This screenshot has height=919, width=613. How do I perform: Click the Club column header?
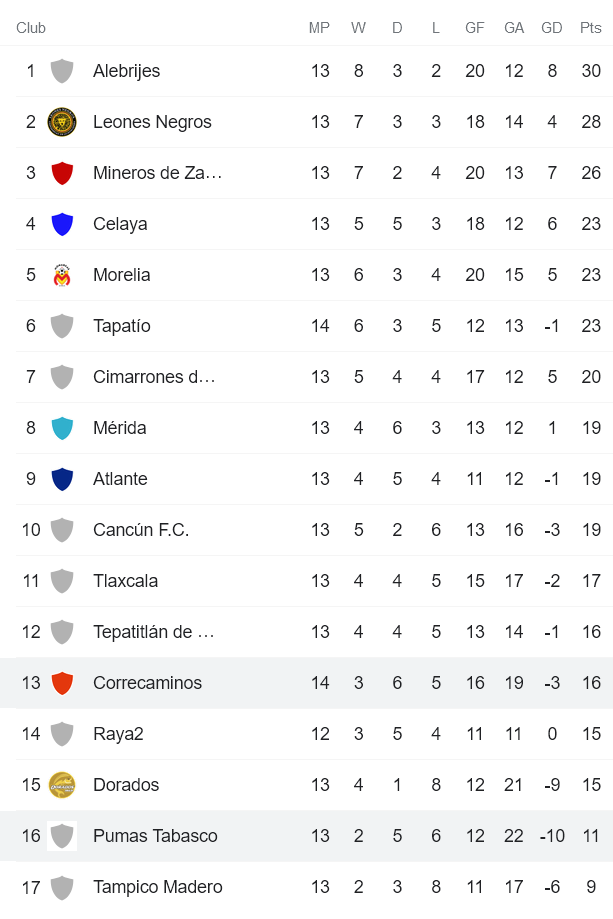[x=31, y=28]
